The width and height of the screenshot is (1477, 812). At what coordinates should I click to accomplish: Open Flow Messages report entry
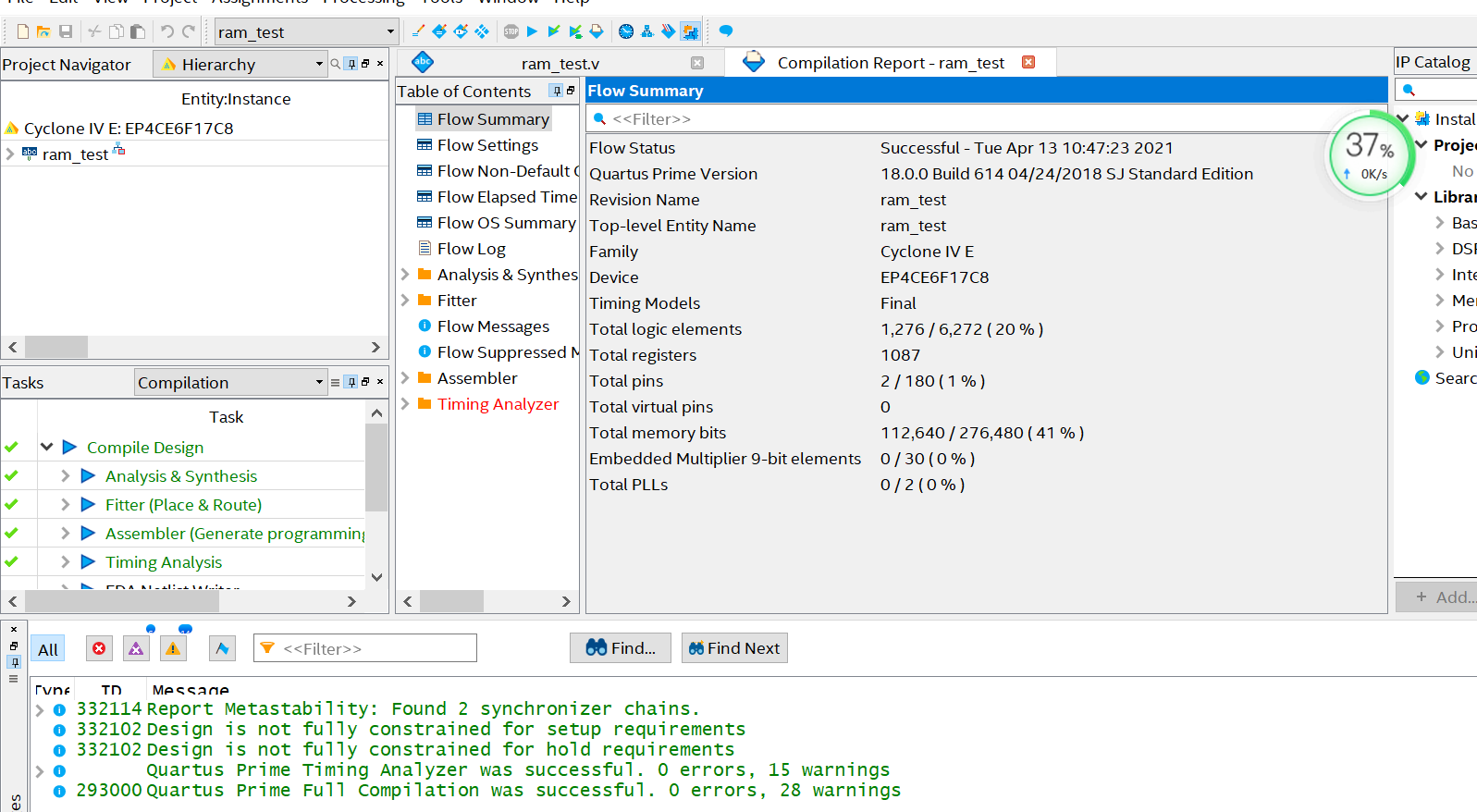pyautogui.click(x=493, y=326)
